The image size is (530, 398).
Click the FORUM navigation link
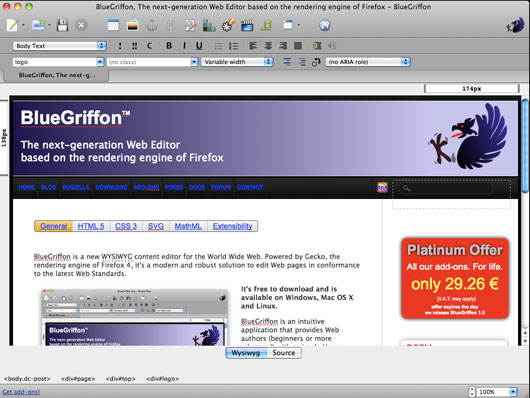coord(221,187)
